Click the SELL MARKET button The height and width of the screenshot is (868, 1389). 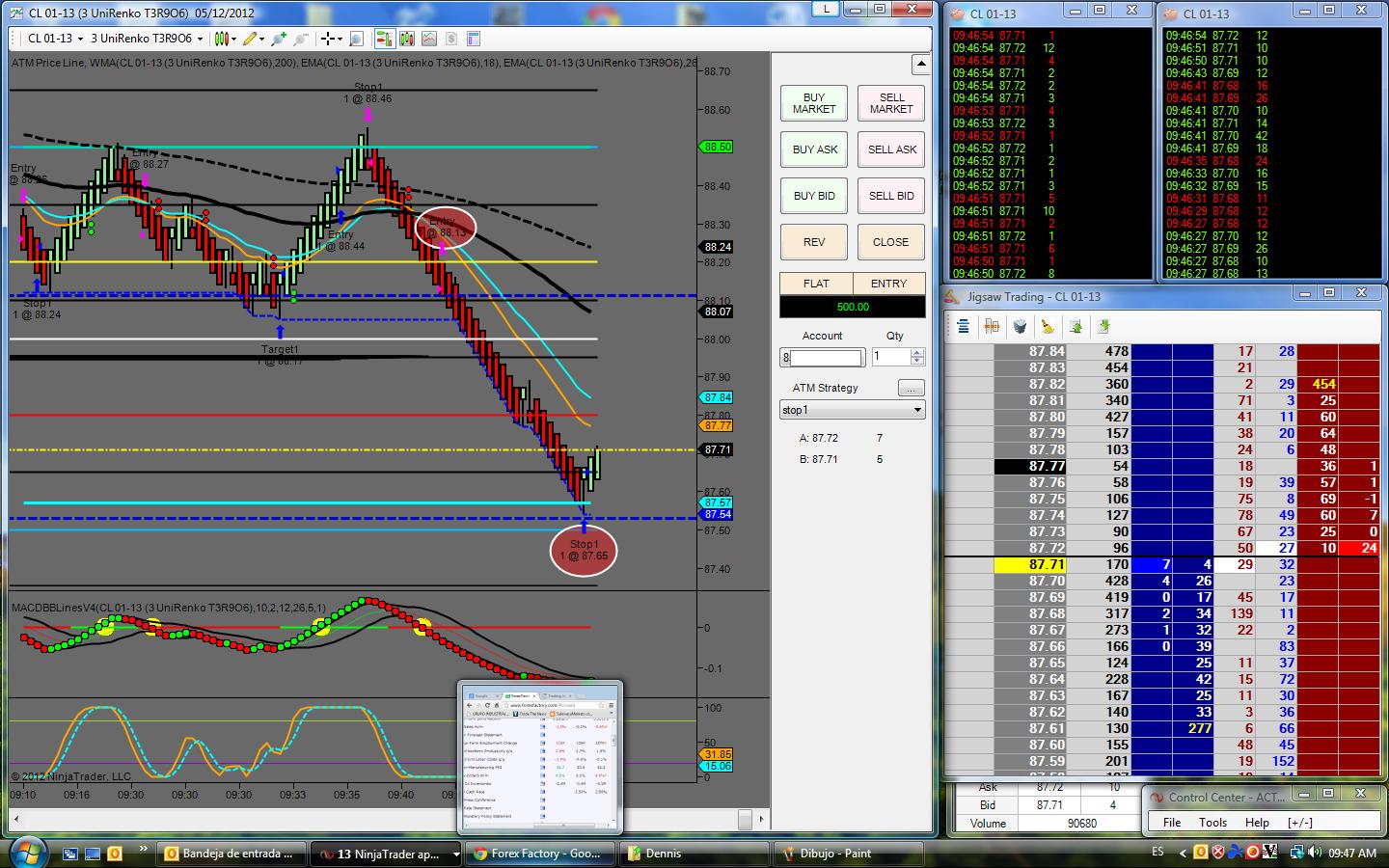[x=891, y=103]
